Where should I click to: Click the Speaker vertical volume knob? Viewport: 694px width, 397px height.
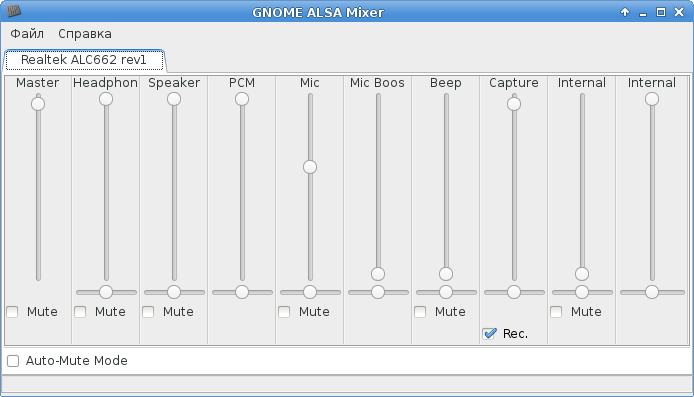click(x=174, y=99)
